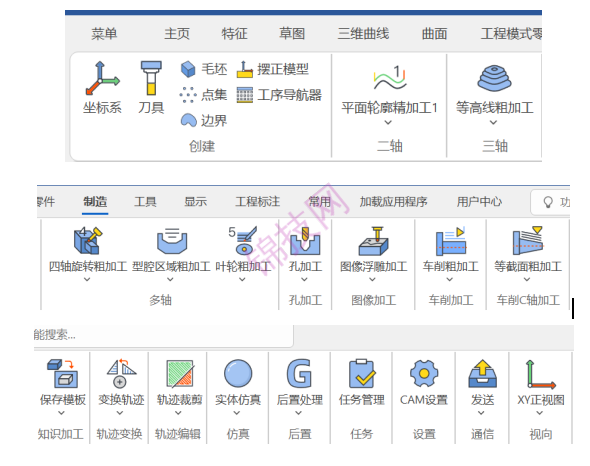Click the 保存模板 save template icon
This screenshot has width=590, height=466.
point(62,373)
